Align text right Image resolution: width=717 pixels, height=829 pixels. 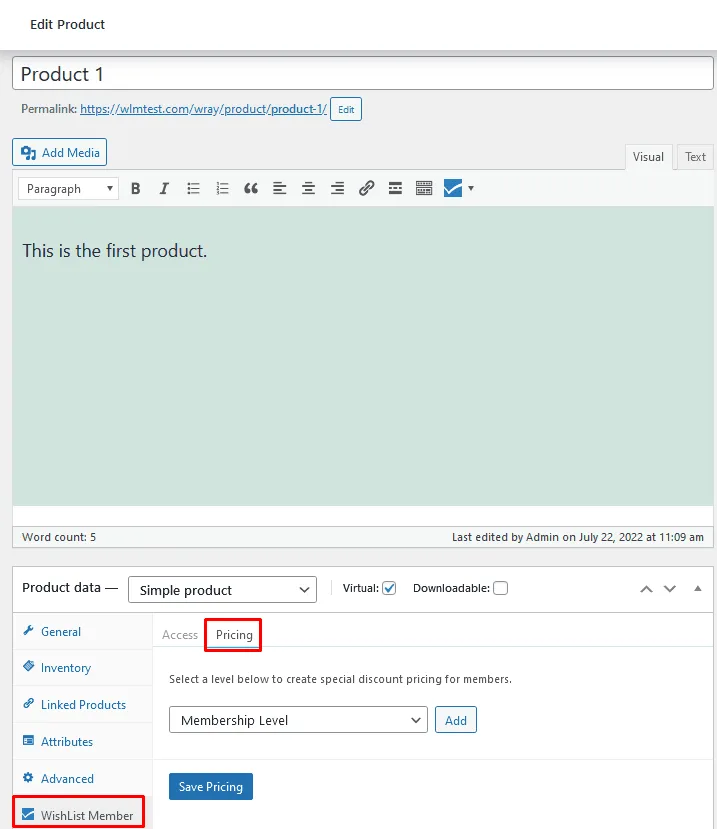click(x=337, y=188)
